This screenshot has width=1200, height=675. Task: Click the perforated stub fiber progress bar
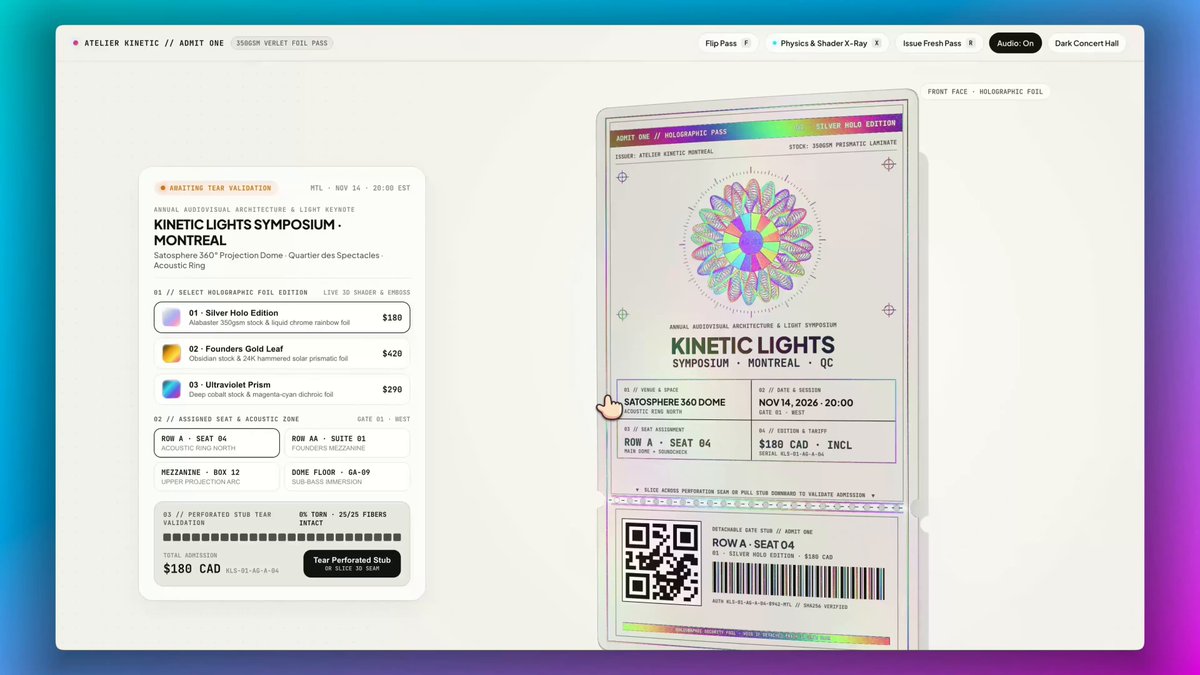pos(282,537)
